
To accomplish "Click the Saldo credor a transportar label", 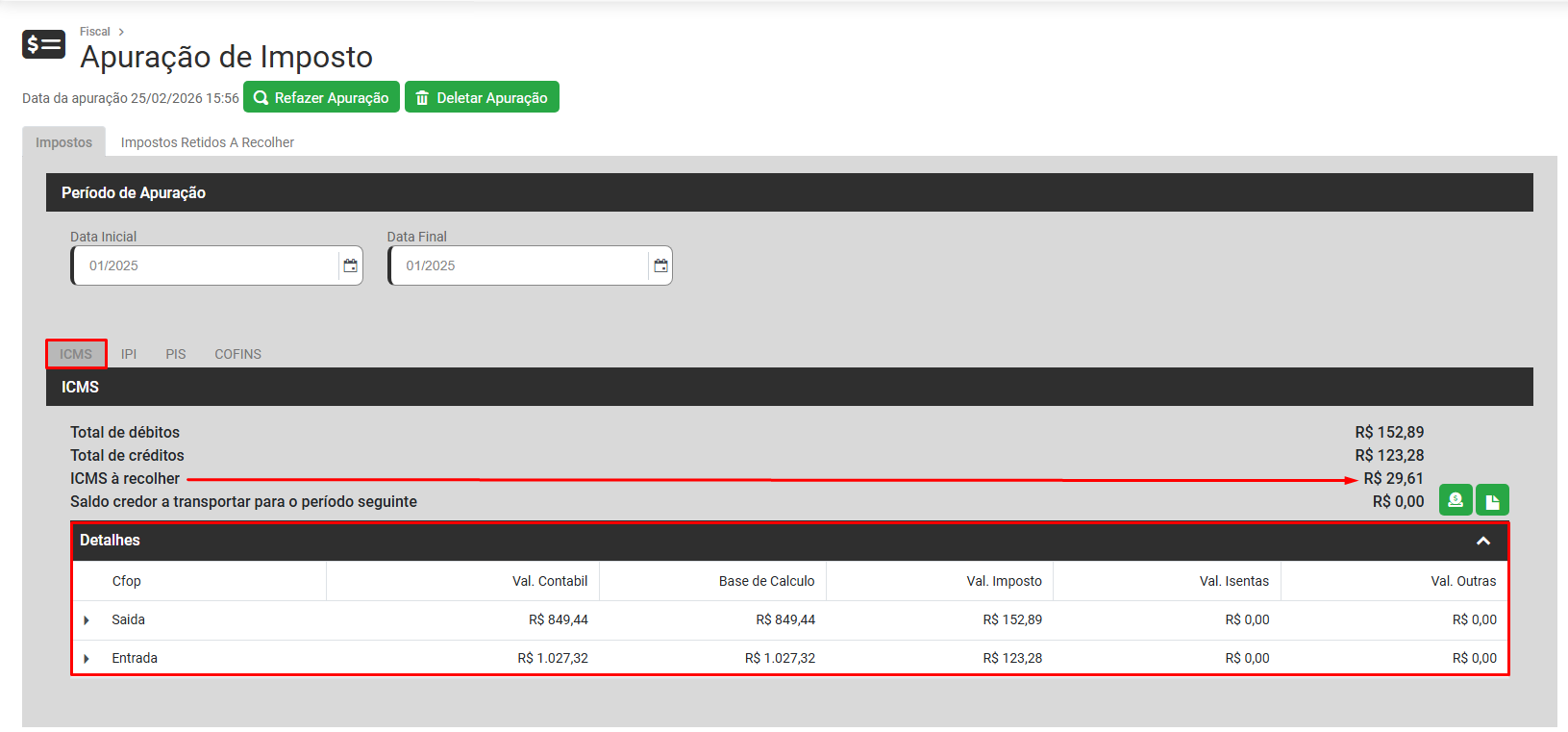I will 243,501.
